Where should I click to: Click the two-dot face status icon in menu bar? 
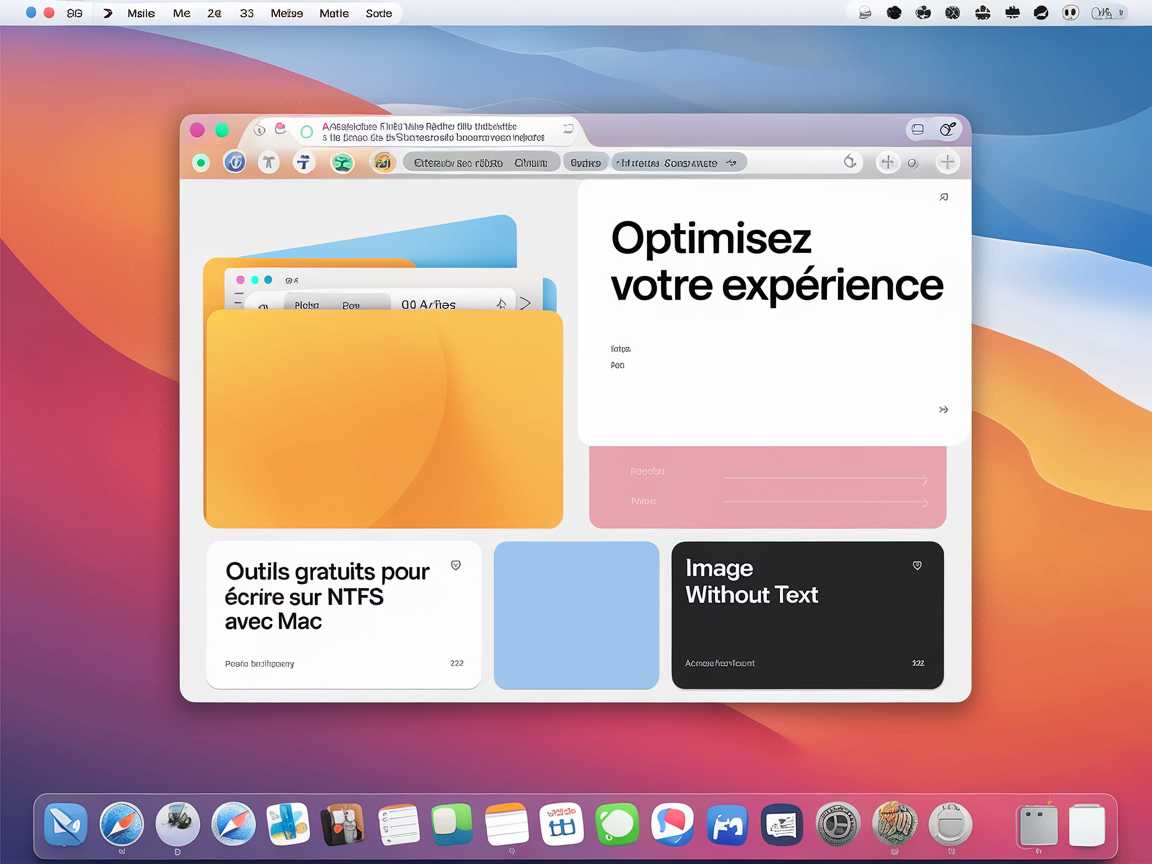(1070, 12)
